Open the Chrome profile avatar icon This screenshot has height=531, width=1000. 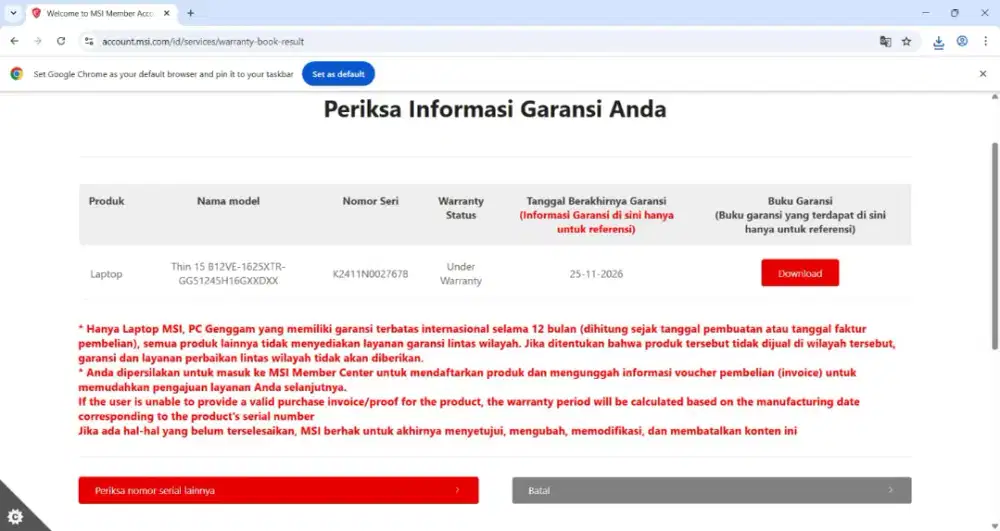coord(962,42)
